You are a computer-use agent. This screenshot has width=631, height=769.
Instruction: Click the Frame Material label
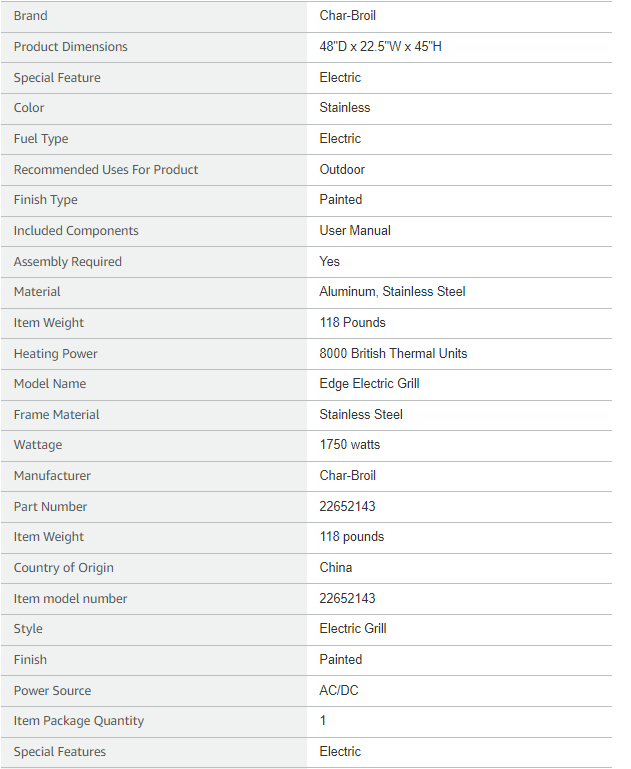tap(56, 415)
